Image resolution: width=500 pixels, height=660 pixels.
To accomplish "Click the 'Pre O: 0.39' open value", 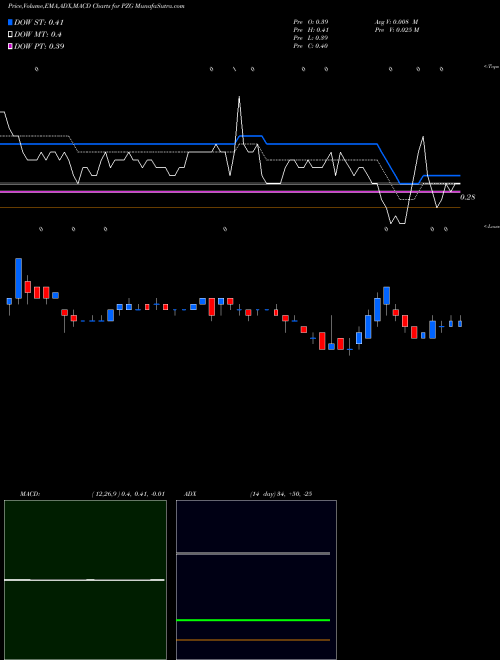I will [311, 21].
